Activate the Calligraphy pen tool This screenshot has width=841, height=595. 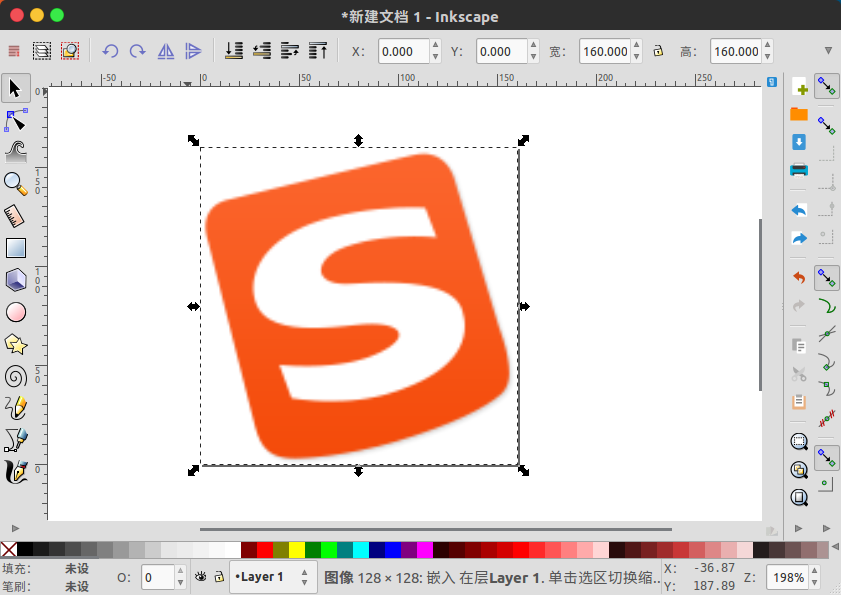point(15,470)
